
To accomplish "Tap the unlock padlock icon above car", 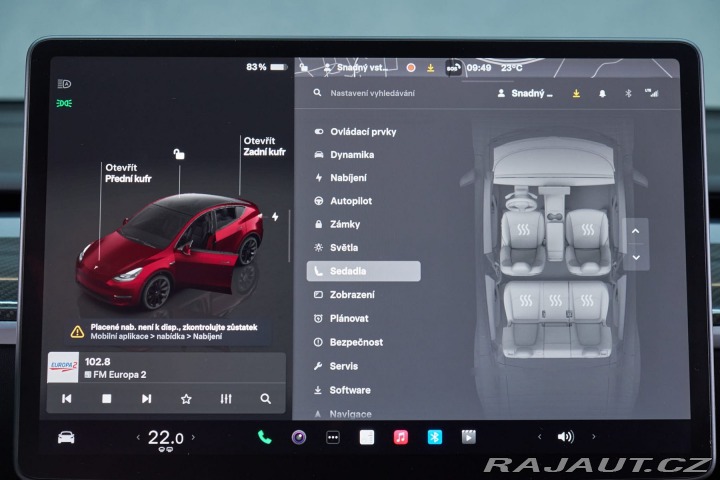I will click(x=179, y=154).
